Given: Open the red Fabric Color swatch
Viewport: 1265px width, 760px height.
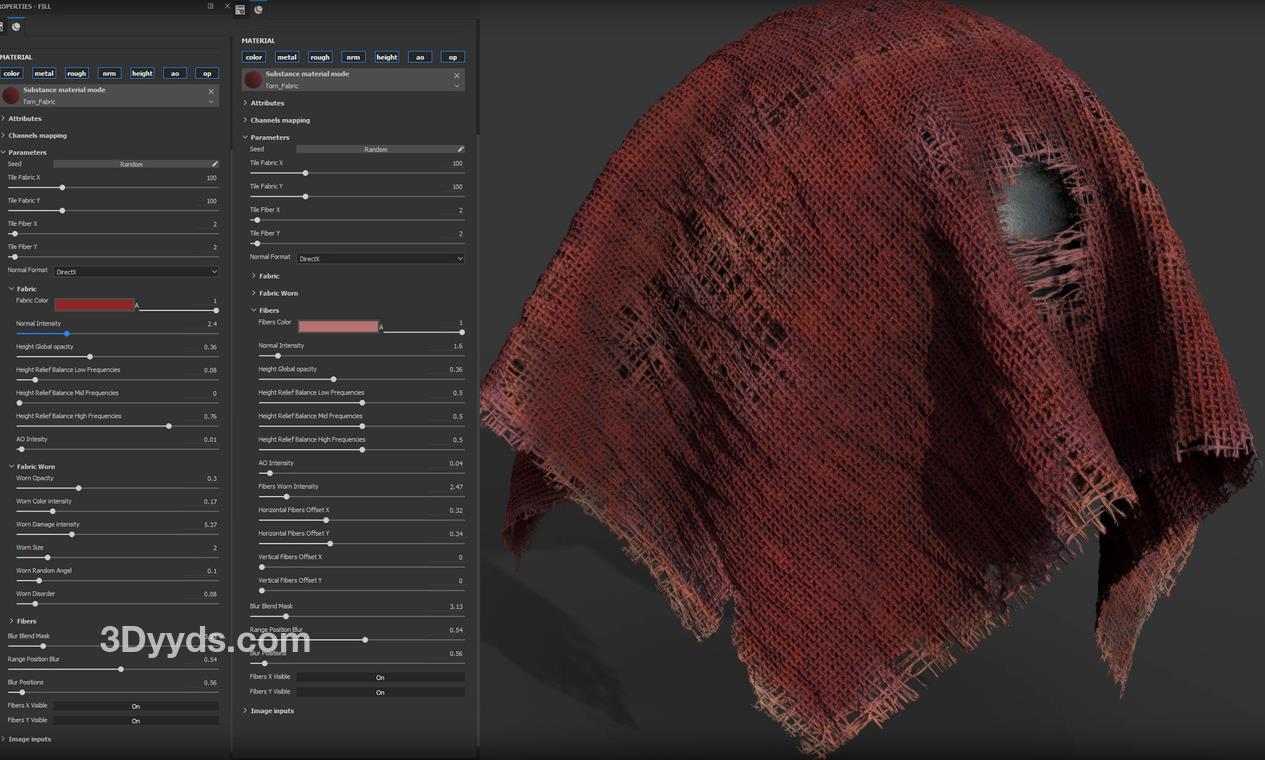Looking at the screenshot, I should click(94, 304).
